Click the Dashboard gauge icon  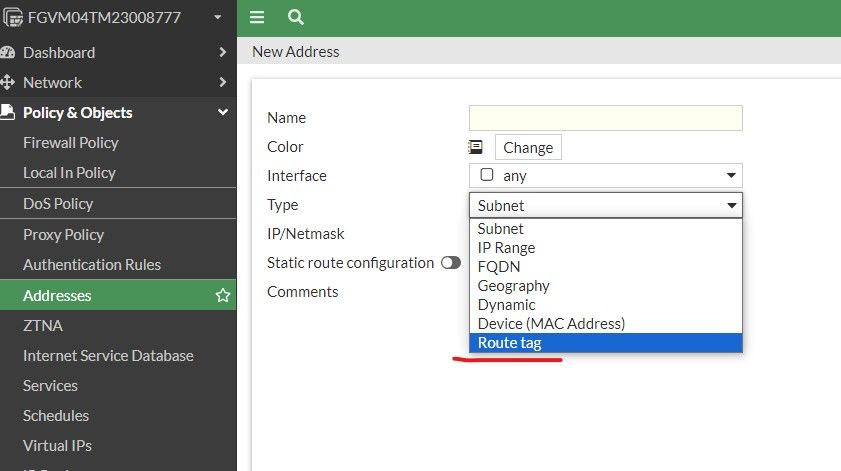pyautogui.click(x=8, y=52)
